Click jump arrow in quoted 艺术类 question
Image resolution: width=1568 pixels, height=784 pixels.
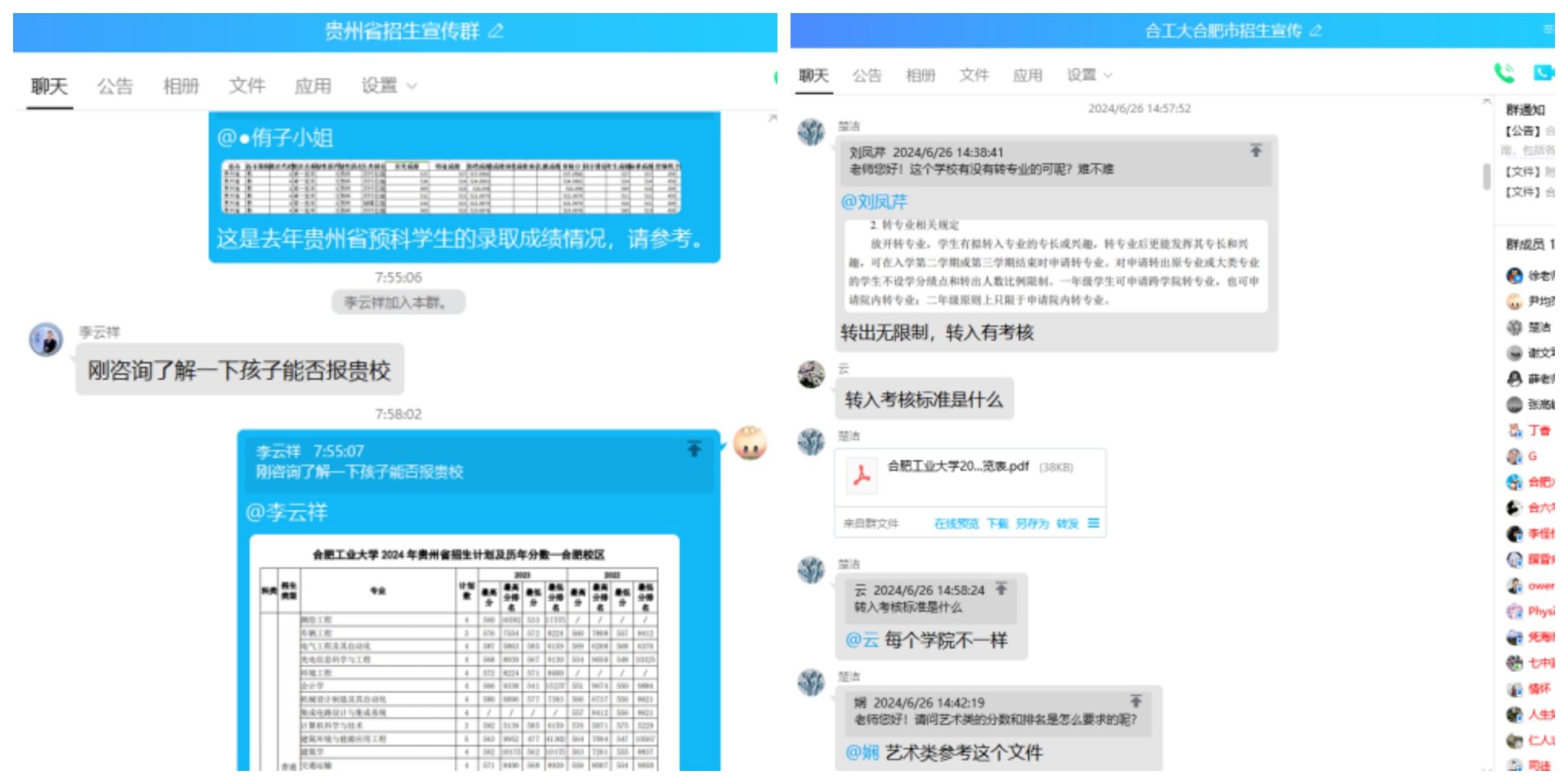(x=1136, y=701)
